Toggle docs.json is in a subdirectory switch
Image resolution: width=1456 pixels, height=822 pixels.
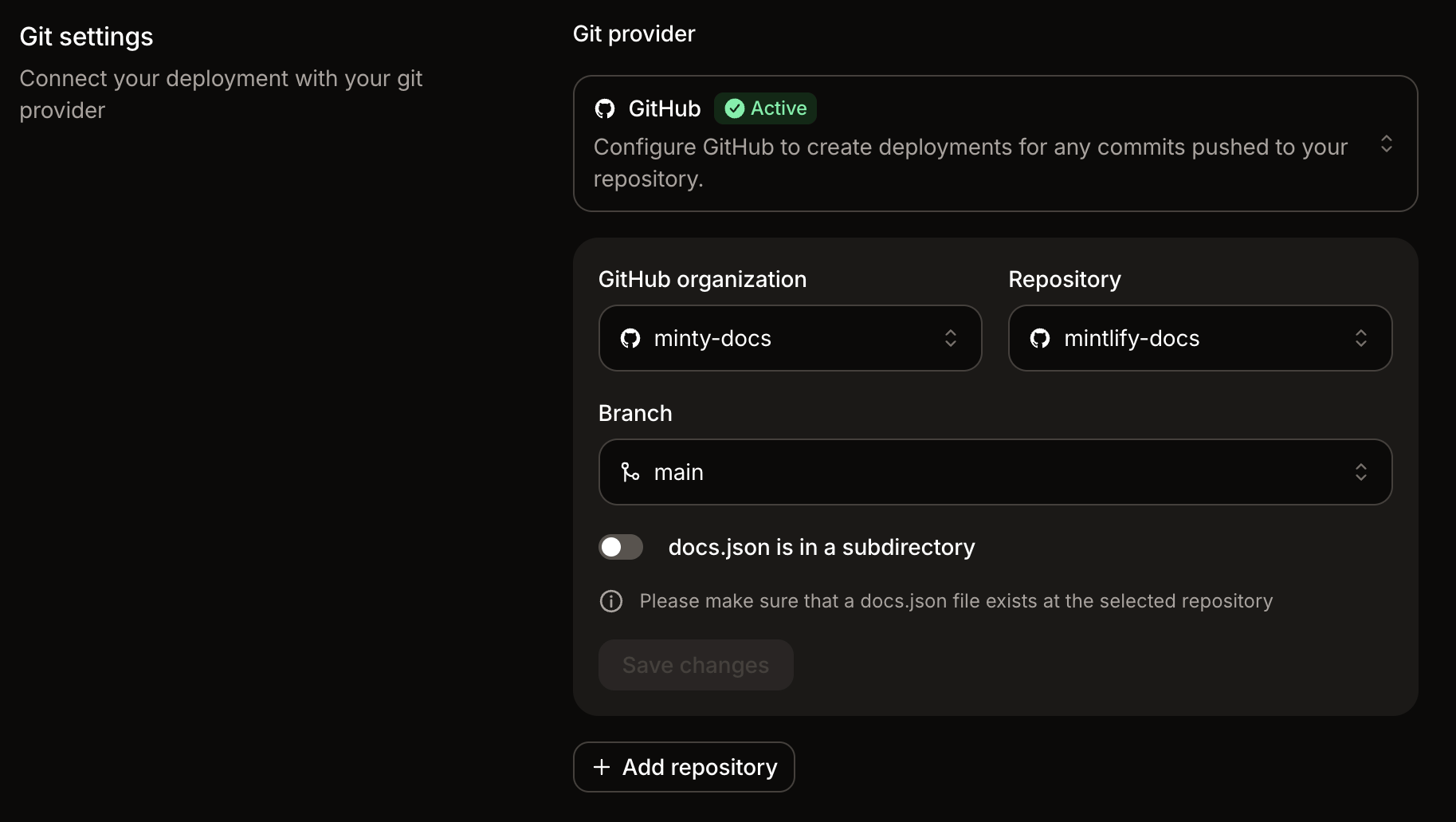pyautogui.click(x=621, y=547)
